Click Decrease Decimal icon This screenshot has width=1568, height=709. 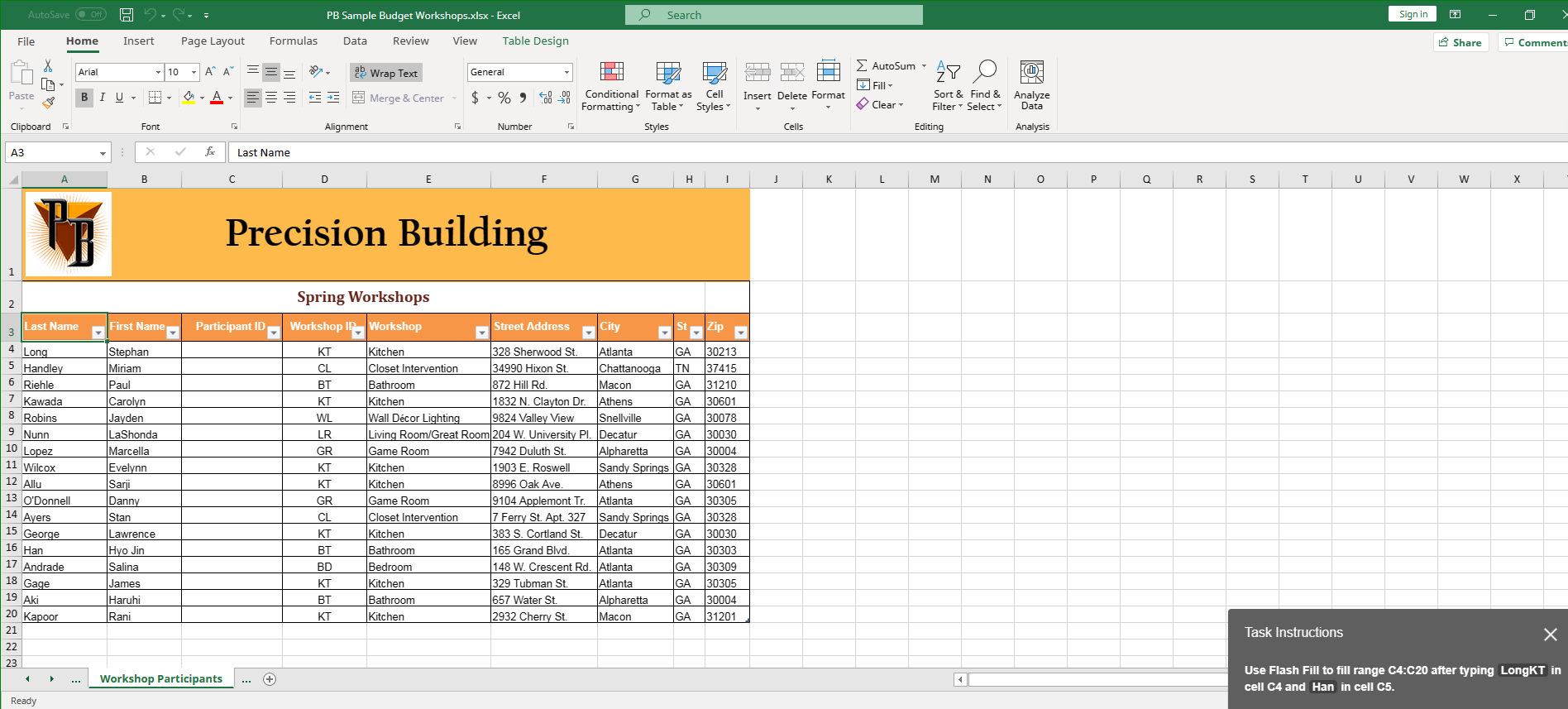564,98
